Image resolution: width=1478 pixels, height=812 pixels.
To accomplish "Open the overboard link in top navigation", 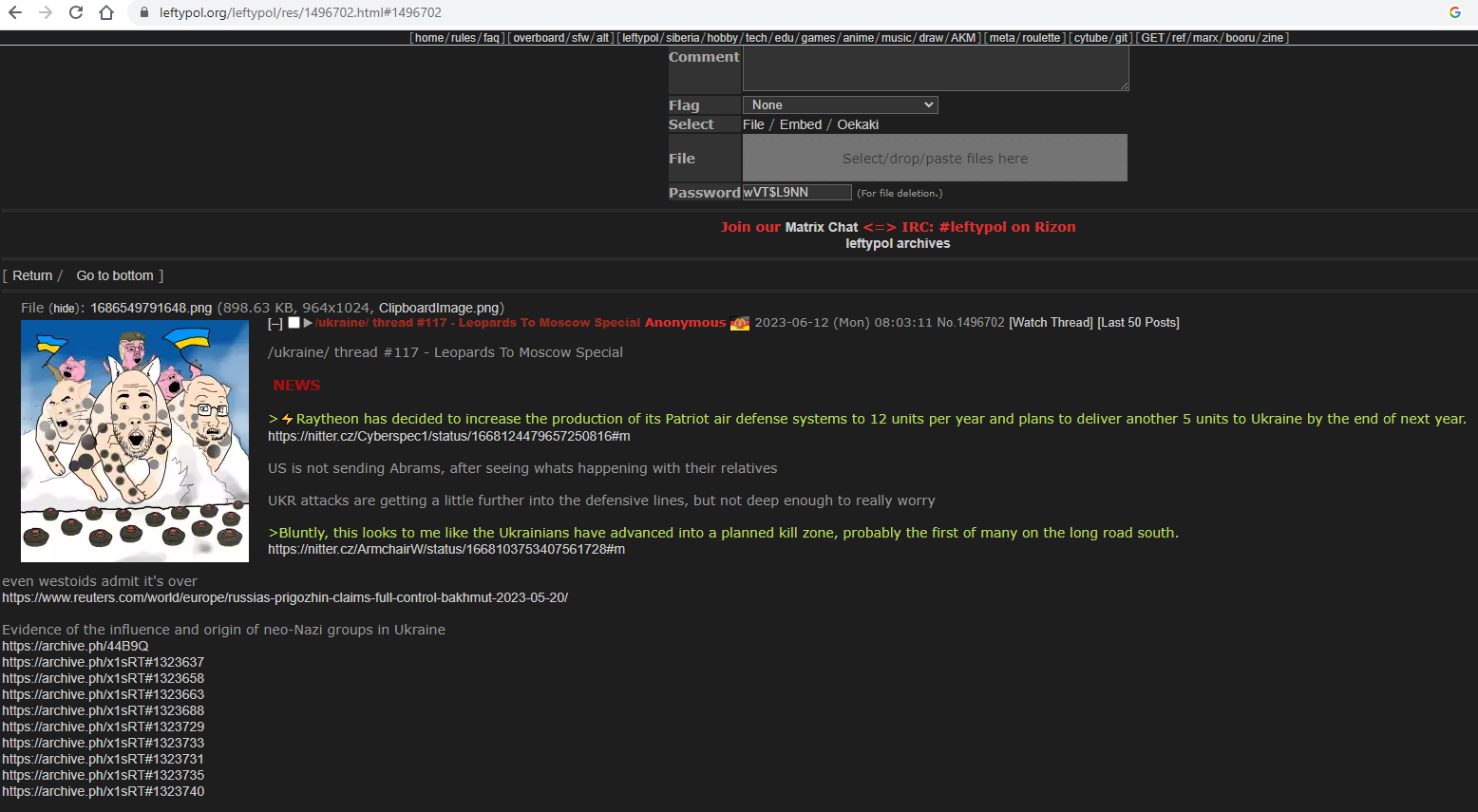I will click(x=539, y=38).
